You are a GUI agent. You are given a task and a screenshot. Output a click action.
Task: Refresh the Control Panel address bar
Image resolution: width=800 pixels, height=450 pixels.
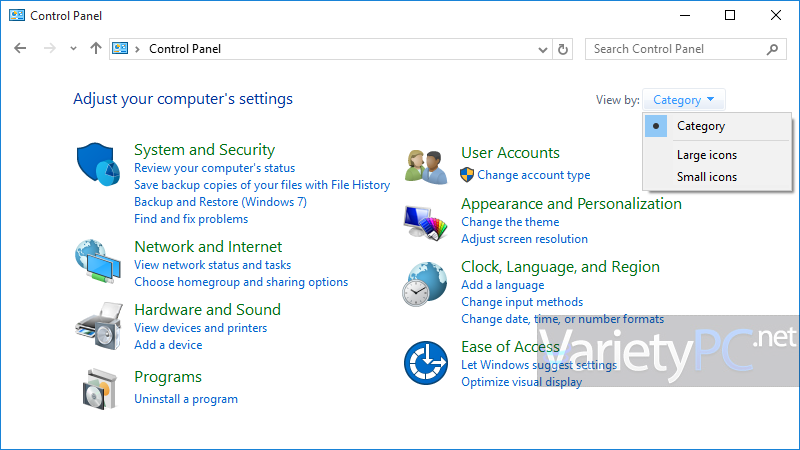[x=563, y=49]
